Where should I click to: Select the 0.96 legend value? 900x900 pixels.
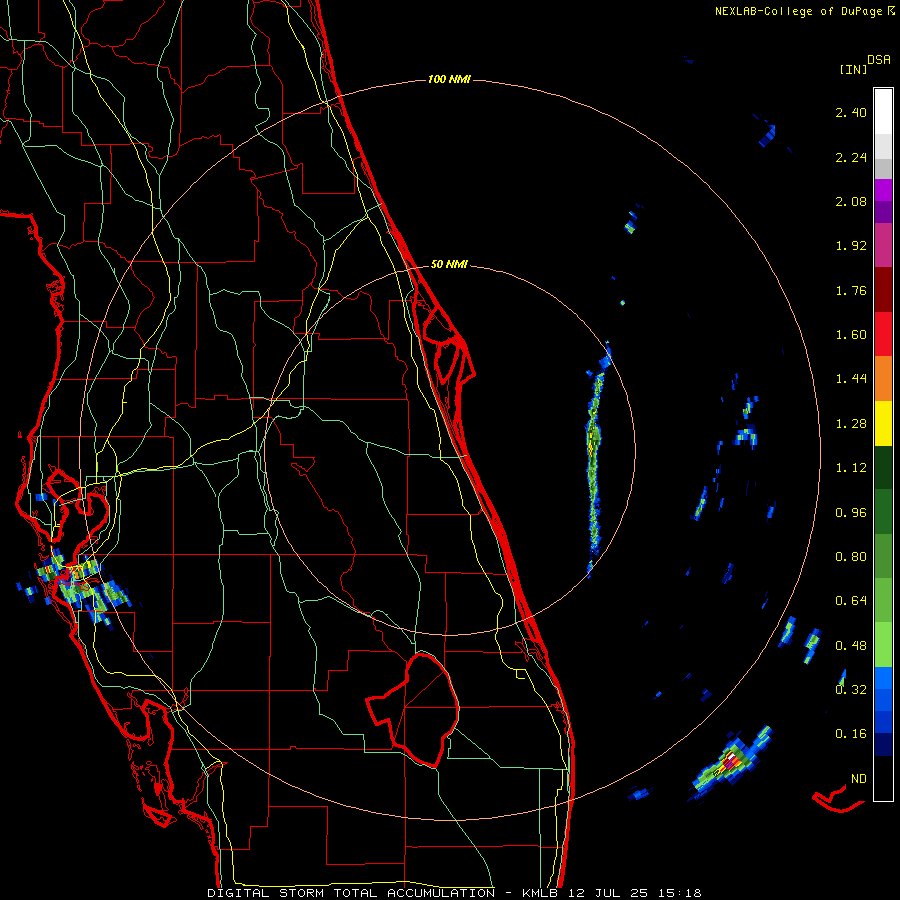[851, 513]
